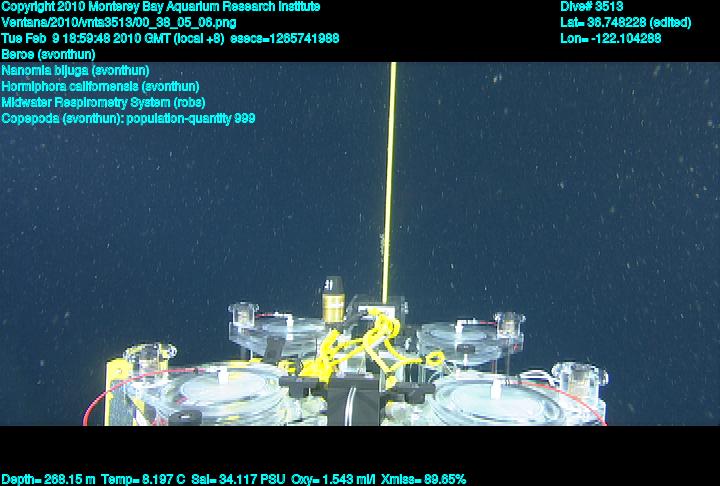Click the 'Lat= 36.748228 (edited)' readout
The width and height of the screenshot is (720, 486).
click(x=625, y=23)
